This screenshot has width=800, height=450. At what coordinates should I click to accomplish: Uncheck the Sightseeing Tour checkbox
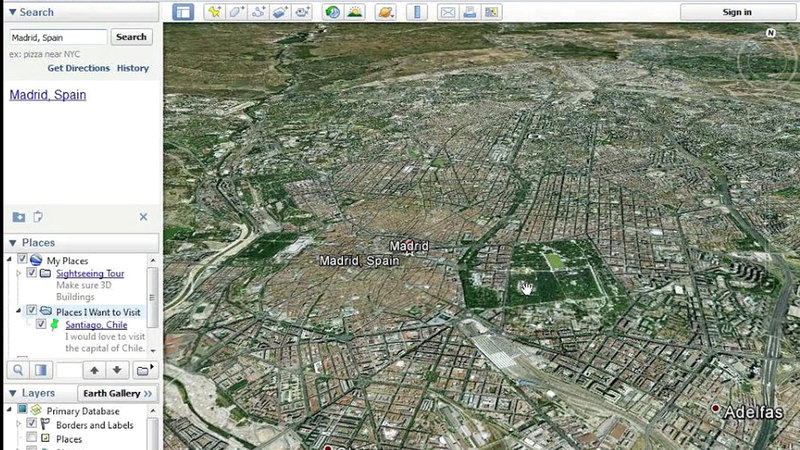[x=32, y=273]
